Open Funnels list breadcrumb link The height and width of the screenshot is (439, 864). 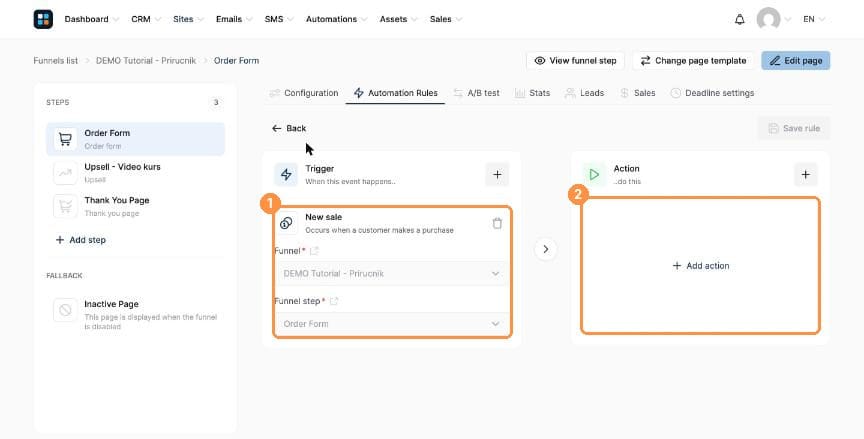pyautogui.click(x=56, y=61)
